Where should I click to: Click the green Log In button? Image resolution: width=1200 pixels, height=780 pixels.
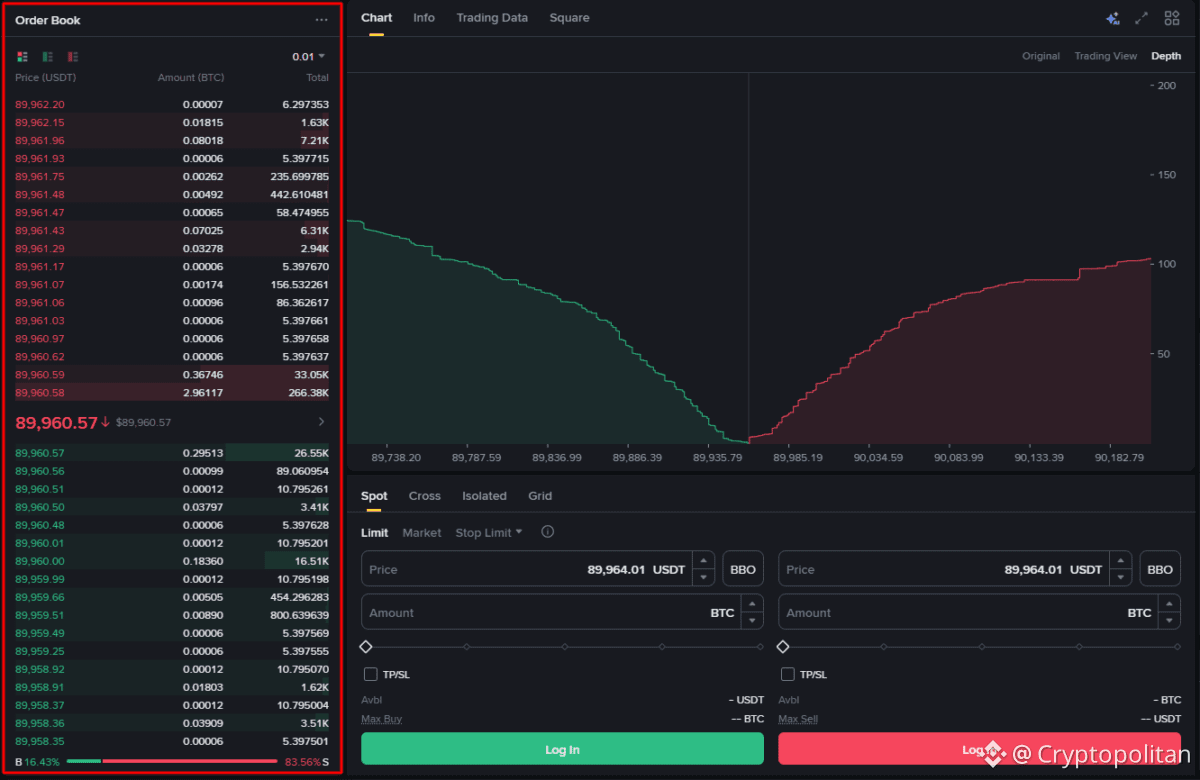click(x=562, y=749)
